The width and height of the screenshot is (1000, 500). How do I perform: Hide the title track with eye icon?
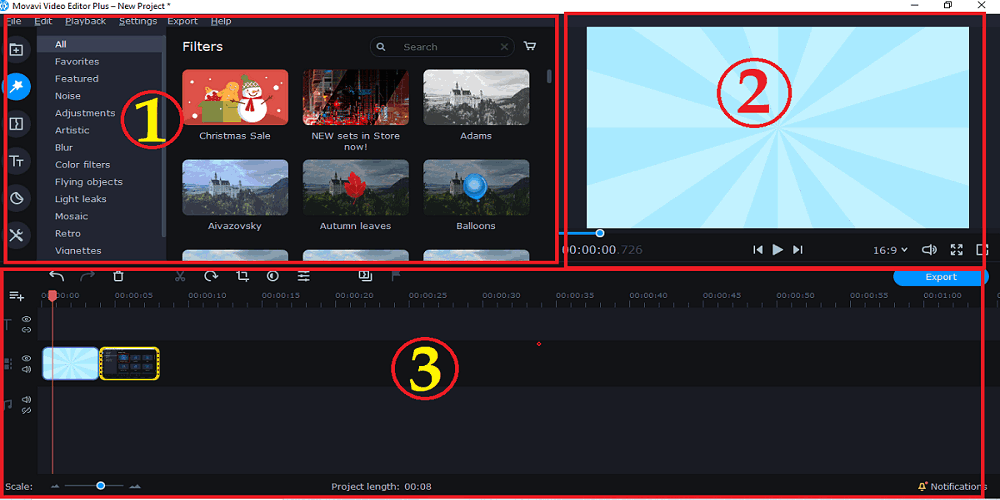coord(26,319)
